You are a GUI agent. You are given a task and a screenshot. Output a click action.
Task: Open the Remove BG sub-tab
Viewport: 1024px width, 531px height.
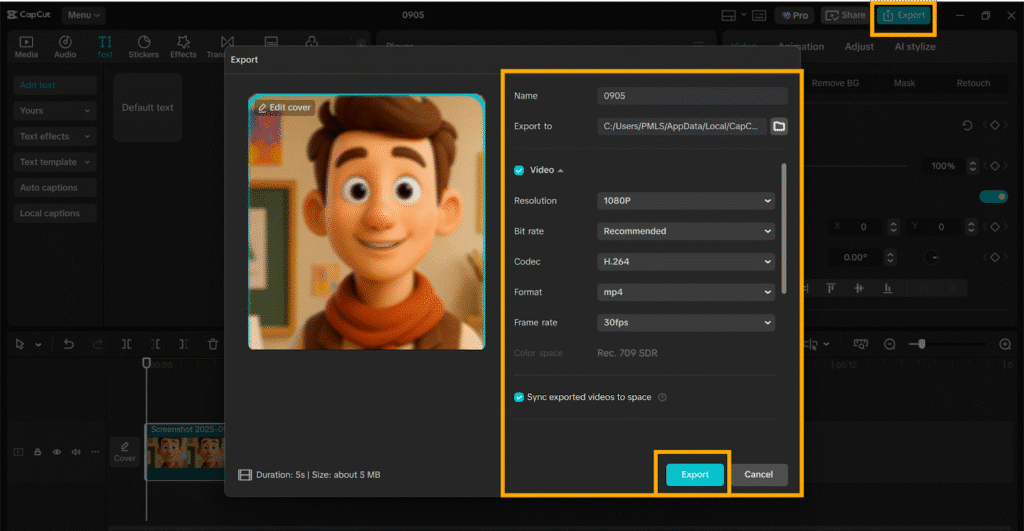pyautogui.click(x=835, y=83)
